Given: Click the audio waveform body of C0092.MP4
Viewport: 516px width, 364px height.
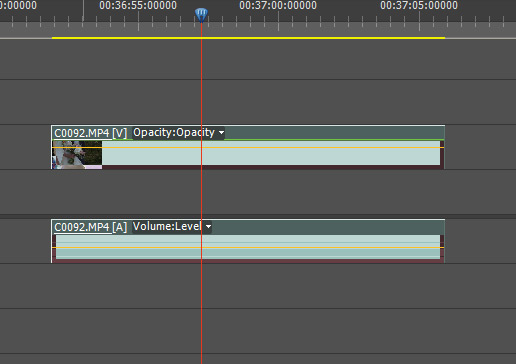Looking at the screenshot, I should click(248, 247).
